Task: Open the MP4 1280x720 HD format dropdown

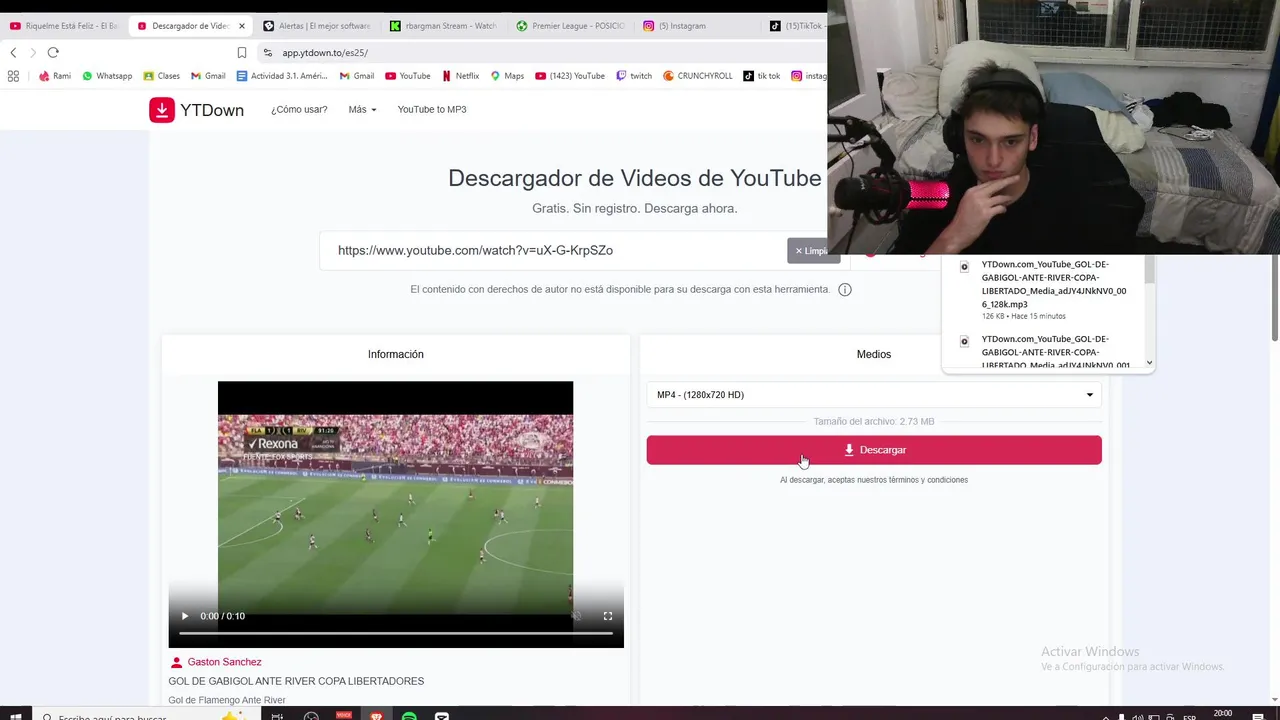Action: pyautogui.click(x=874, y=395)
